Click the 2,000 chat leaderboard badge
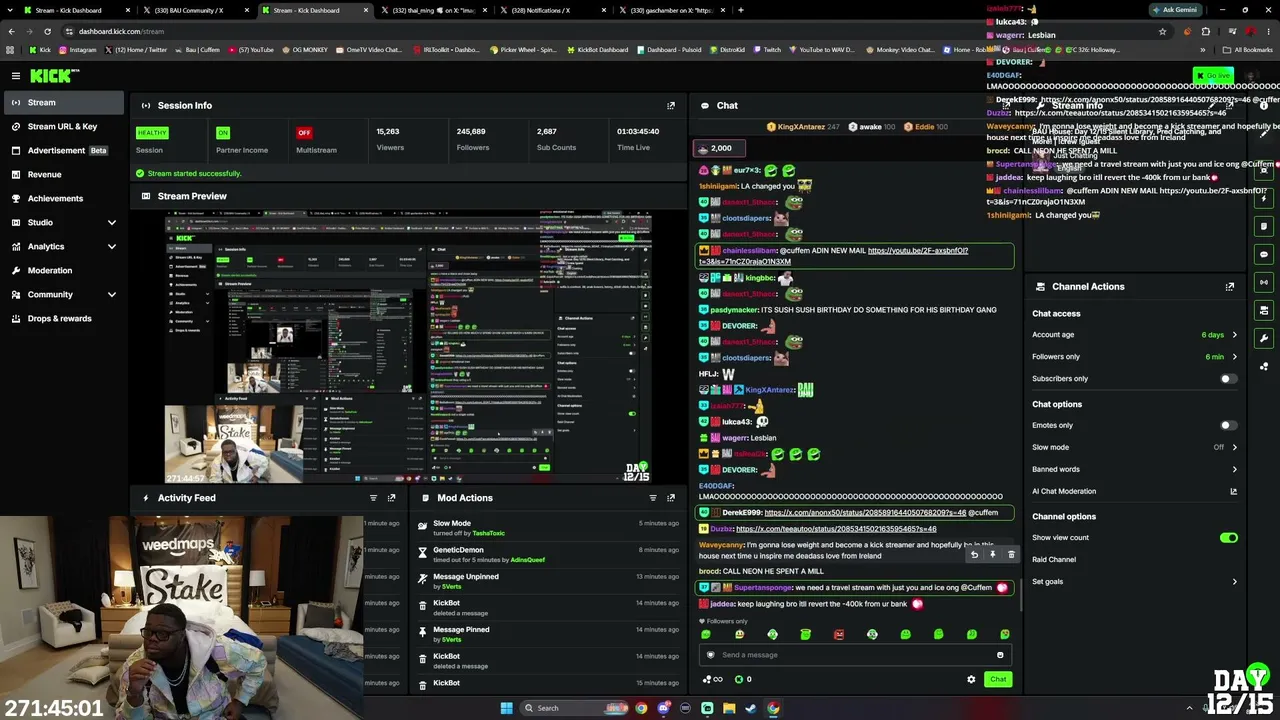Image resolution: width=1280 pixels, height=720 pixels. pos(718,148)
